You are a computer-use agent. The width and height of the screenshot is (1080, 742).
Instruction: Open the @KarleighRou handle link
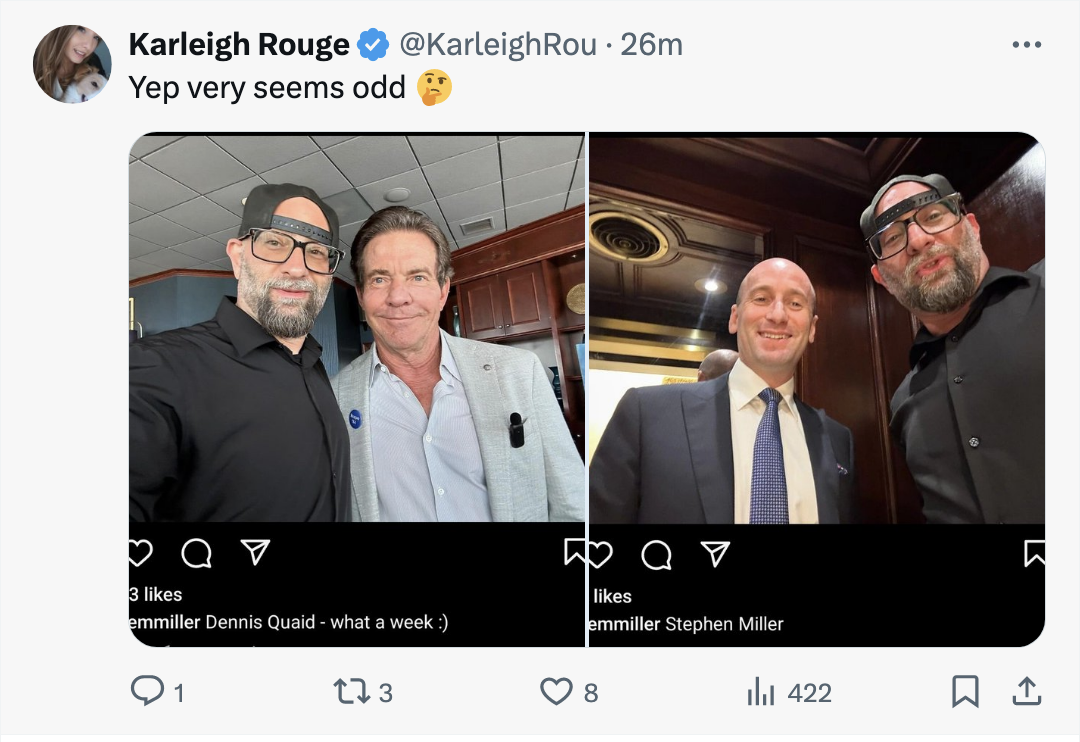[498, 45]
